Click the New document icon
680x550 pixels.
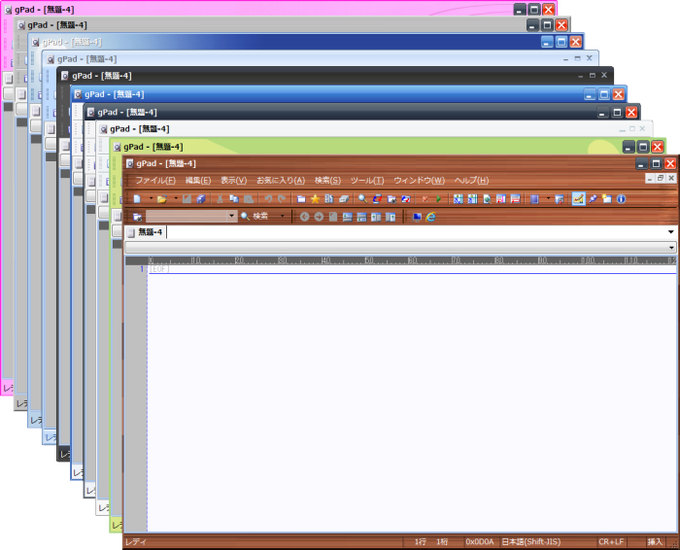click(137, 199)
